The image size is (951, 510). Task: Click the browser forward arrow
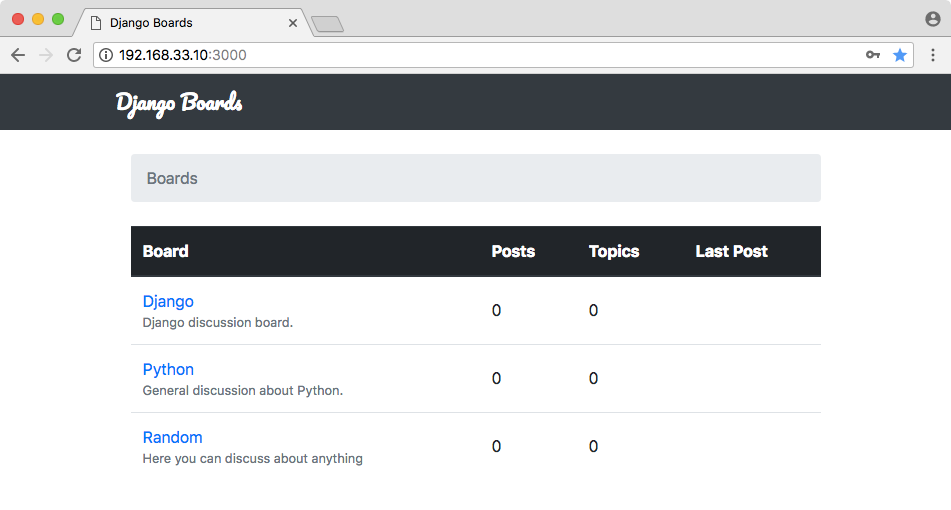(x=45, y=55)
